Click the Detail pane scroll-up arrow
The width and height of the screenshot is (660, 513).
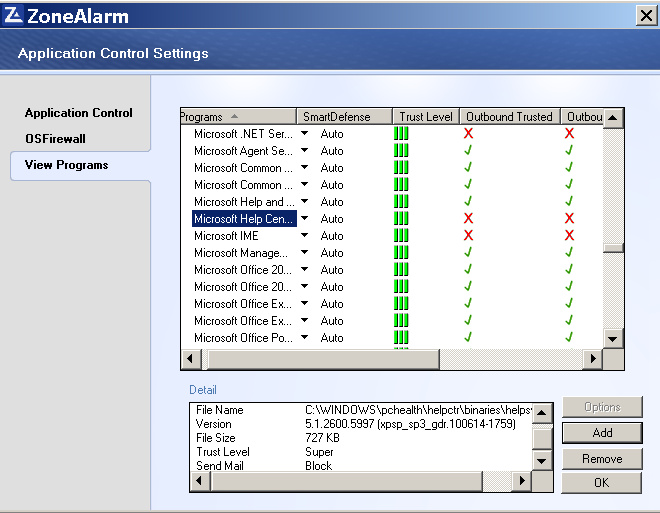(x=542, y=413)
